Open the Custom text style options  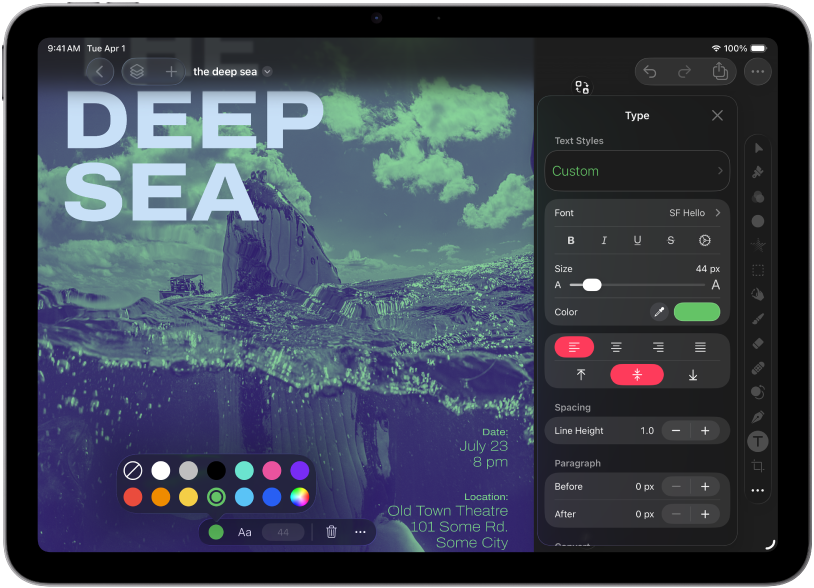tap(637, 171)
